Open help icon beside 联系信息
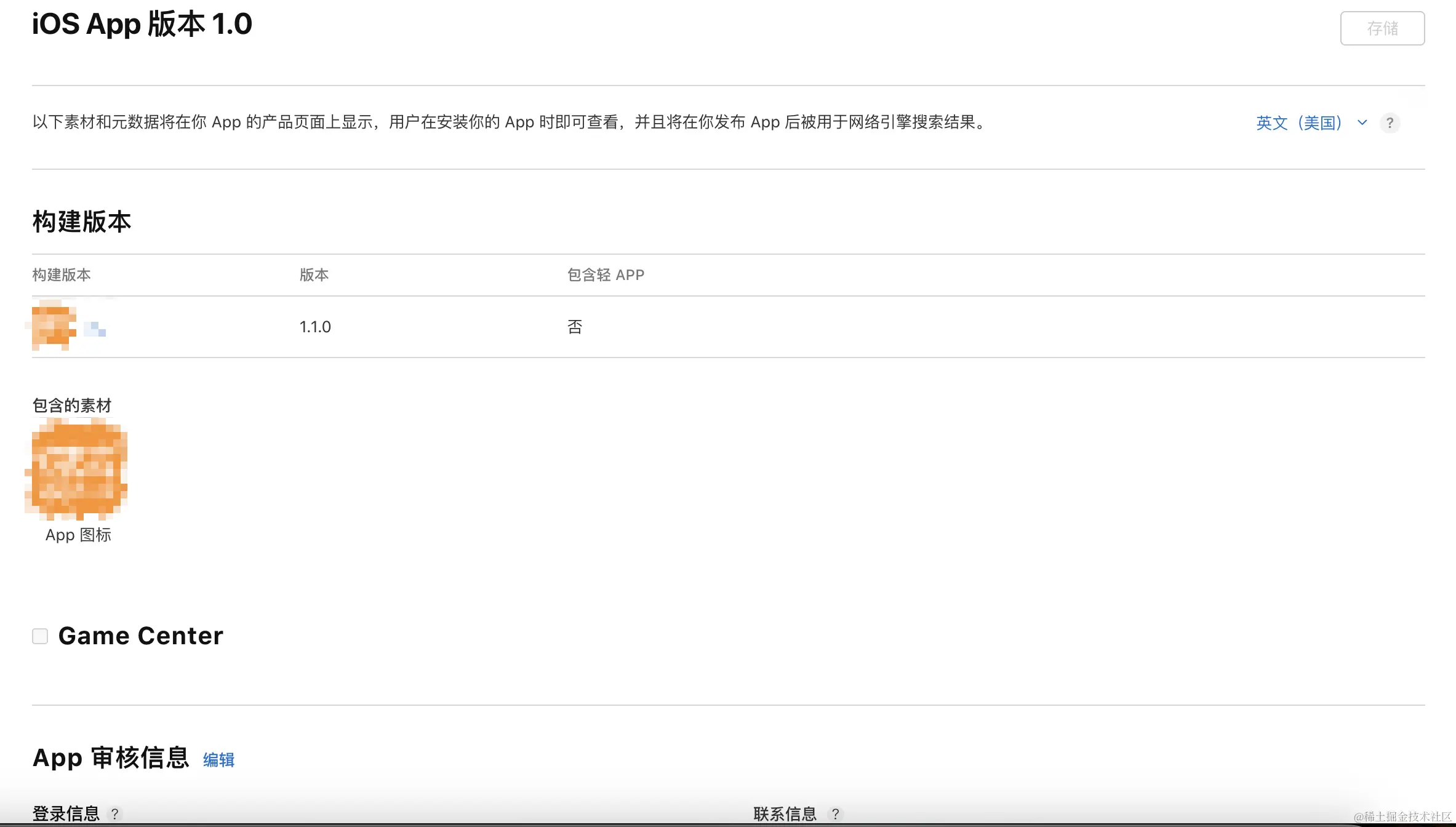The width and height of the screenshot is (1456, 827). (835, 814)
